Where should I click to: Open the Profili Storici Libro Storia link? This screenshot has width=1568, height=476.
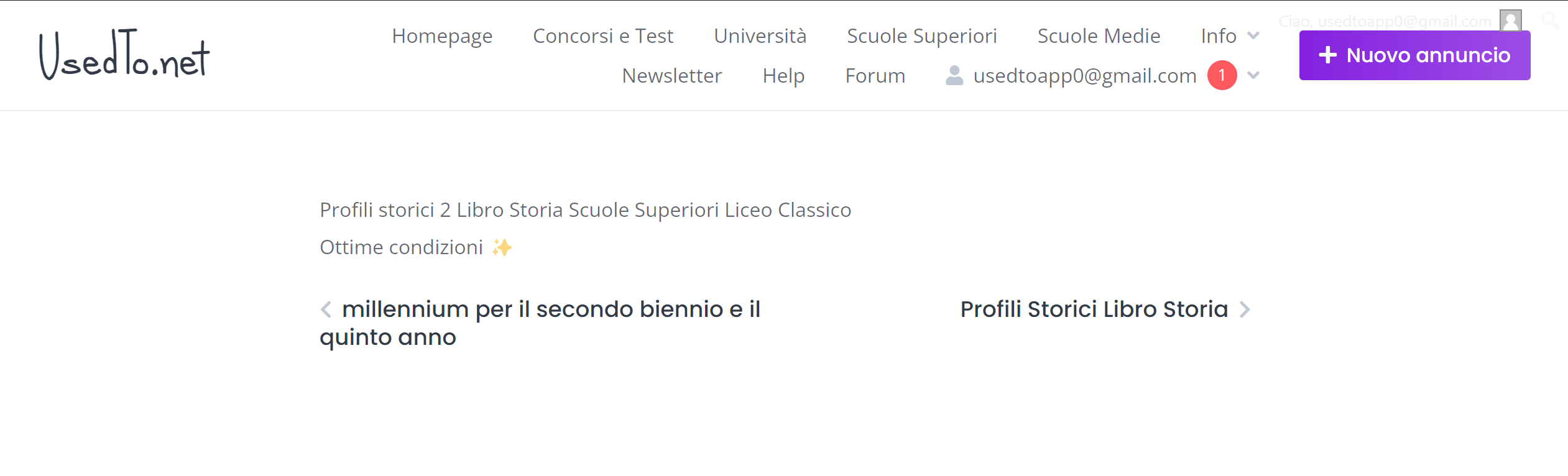point(1094,309)
